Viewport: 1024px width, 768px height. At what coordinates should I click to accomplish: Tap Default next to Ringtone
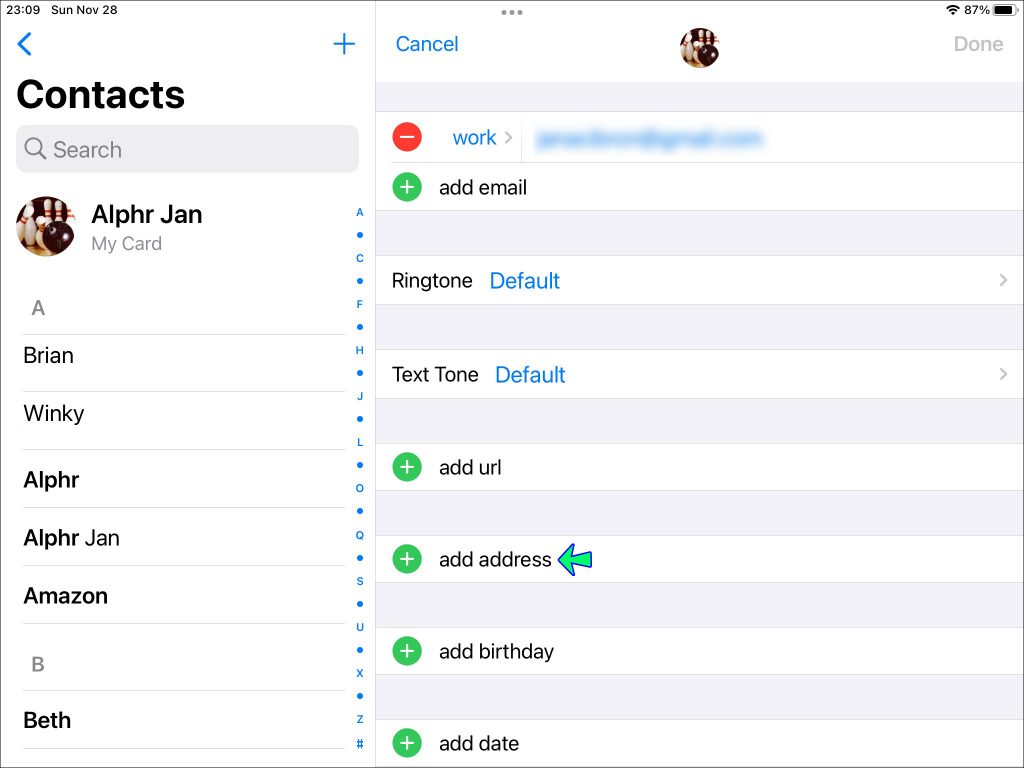[x=524, y=281]
